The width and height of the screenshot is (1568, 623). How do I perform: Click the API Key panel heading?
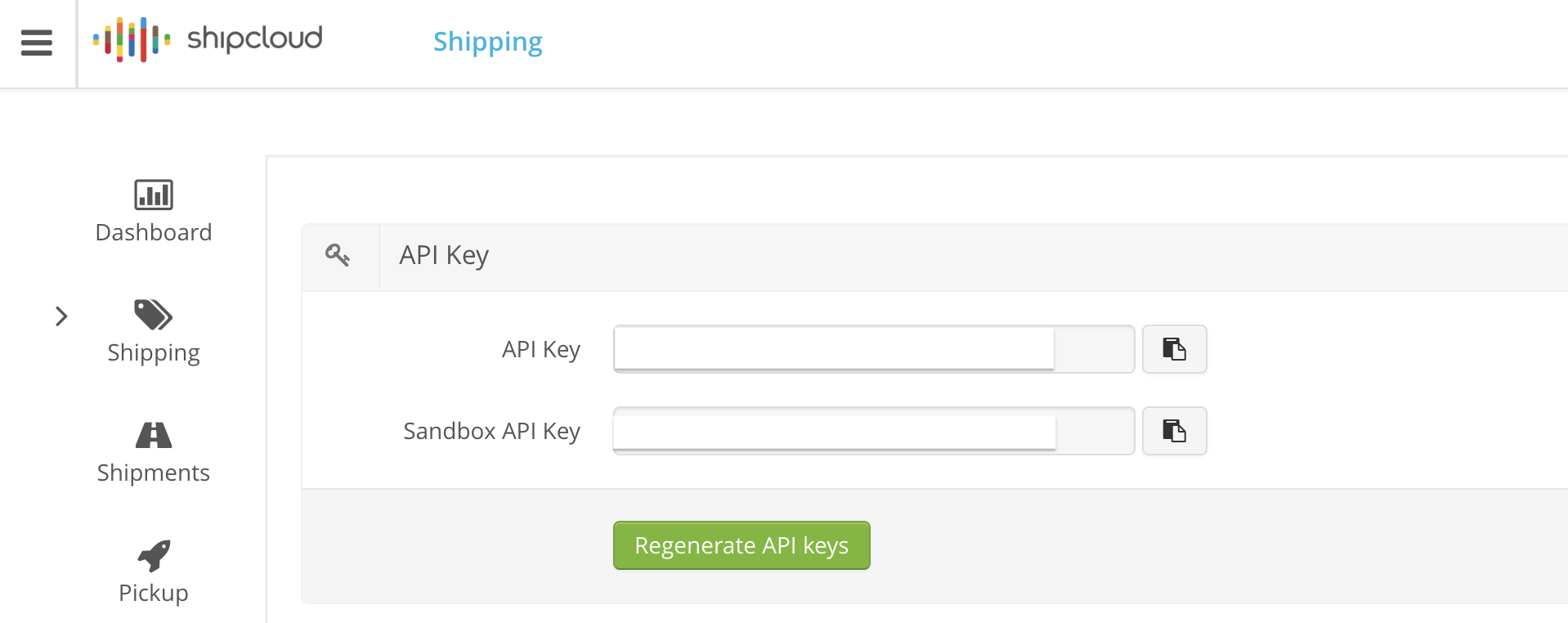444,256
